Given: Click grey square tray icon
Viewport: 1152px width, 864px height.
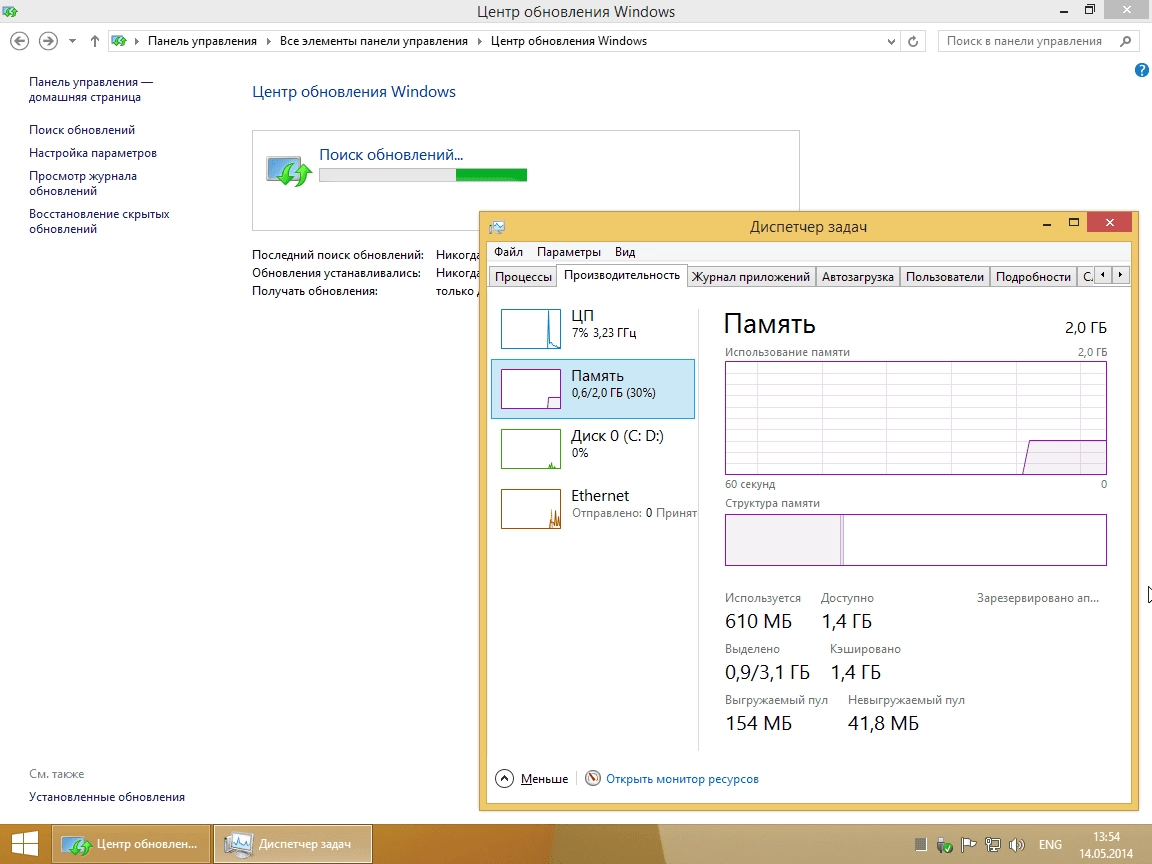Looking at the screenshot, I should [921, 845].
